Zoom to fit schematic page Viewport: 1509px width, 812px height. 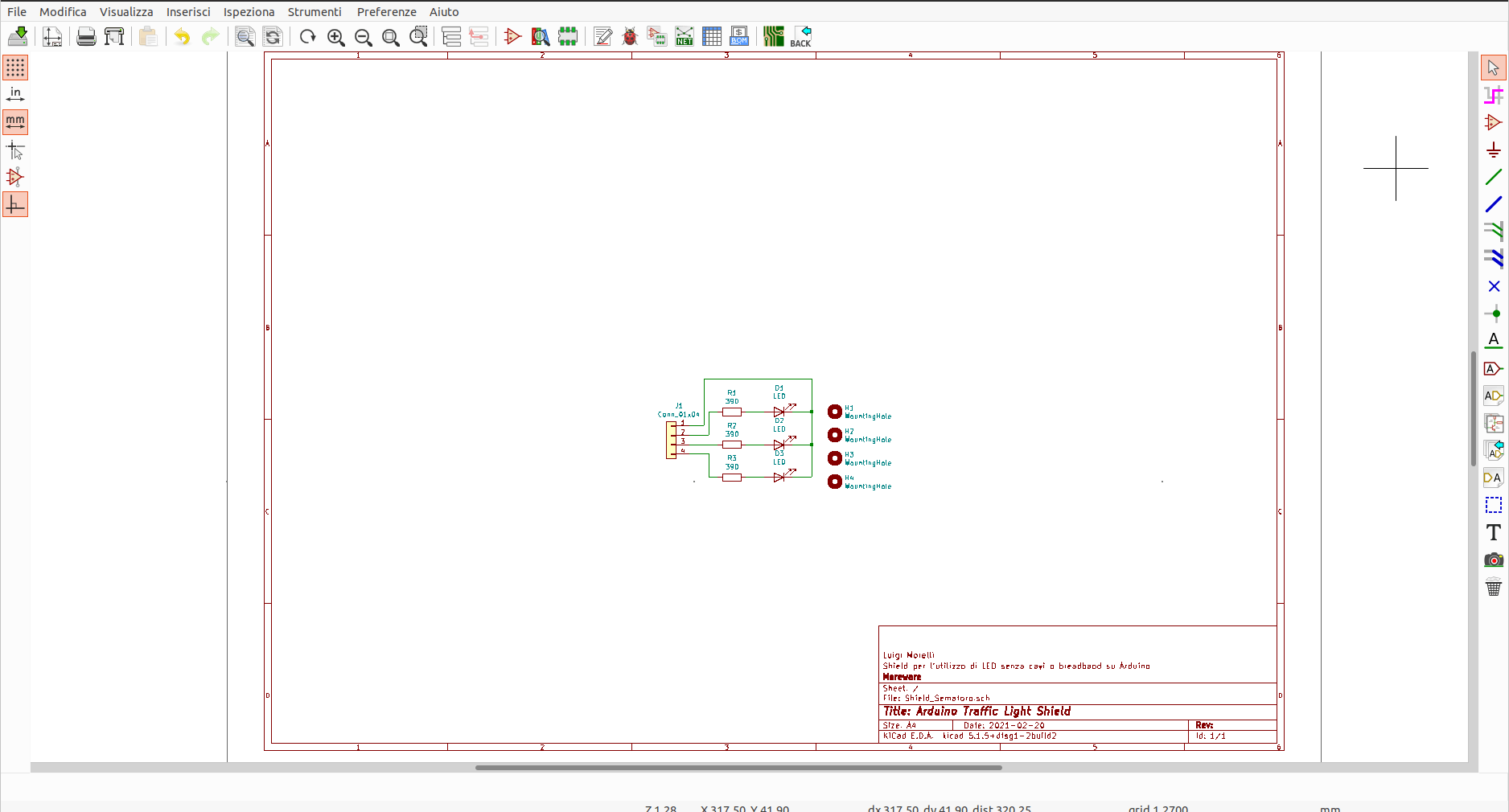pyautogui.click(x=391, y=36)
